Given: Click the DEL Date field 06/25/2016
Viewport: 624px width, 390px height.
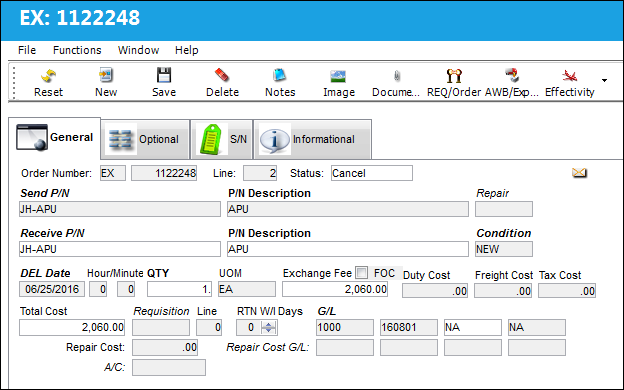Looking at the screenshot, I should point(52,289).
